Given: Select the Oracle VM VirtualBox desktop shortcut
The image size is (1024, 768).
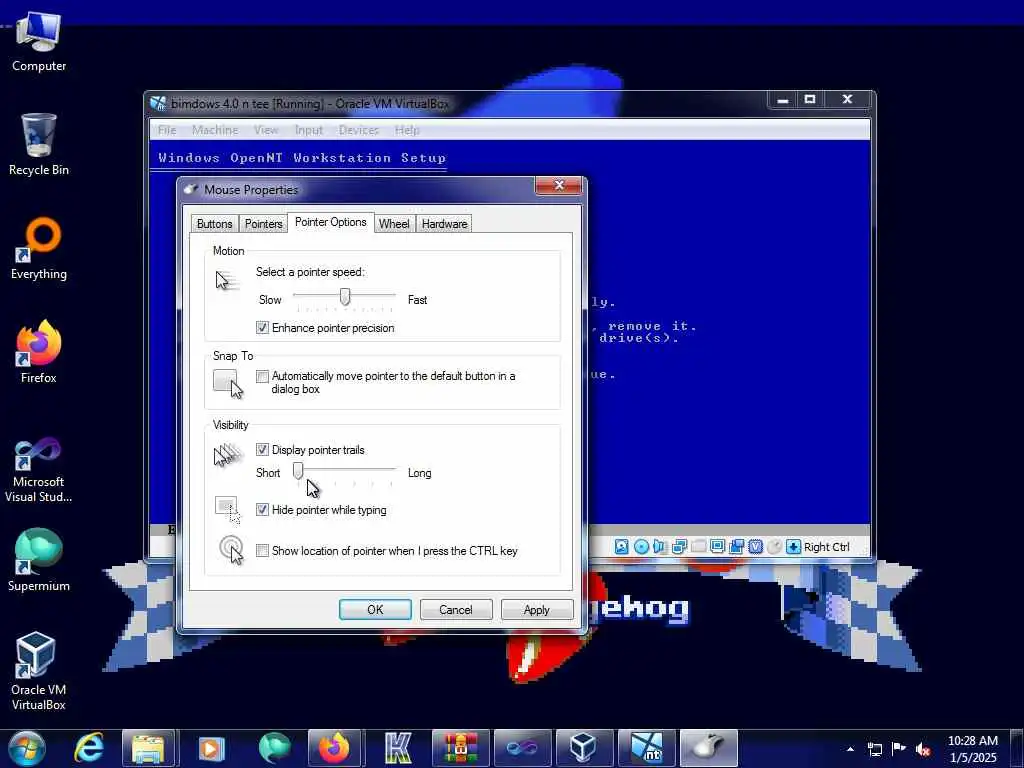Looking at the screenshot, I should [39, 671].
